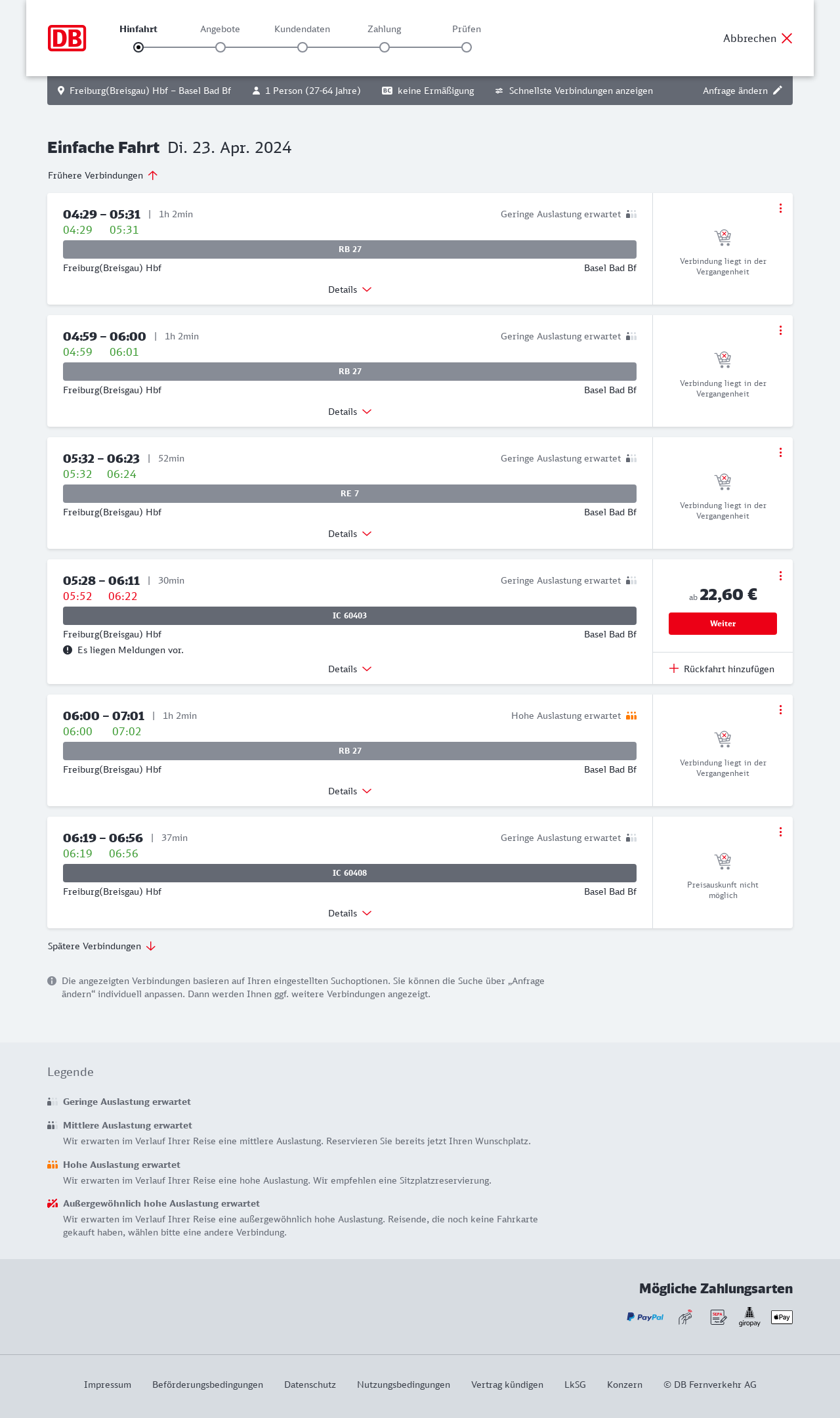Click the PayPal payment icon
This screenshot has height=1418, width=840.
[x=645, y=1317]
